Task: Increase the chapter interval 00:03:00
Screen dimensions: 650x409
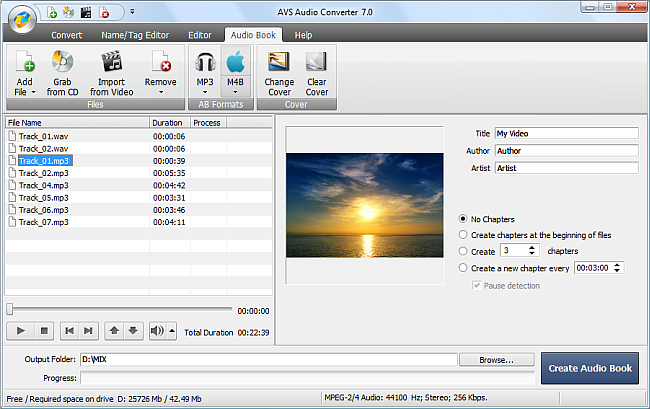Action: [617, 265]
